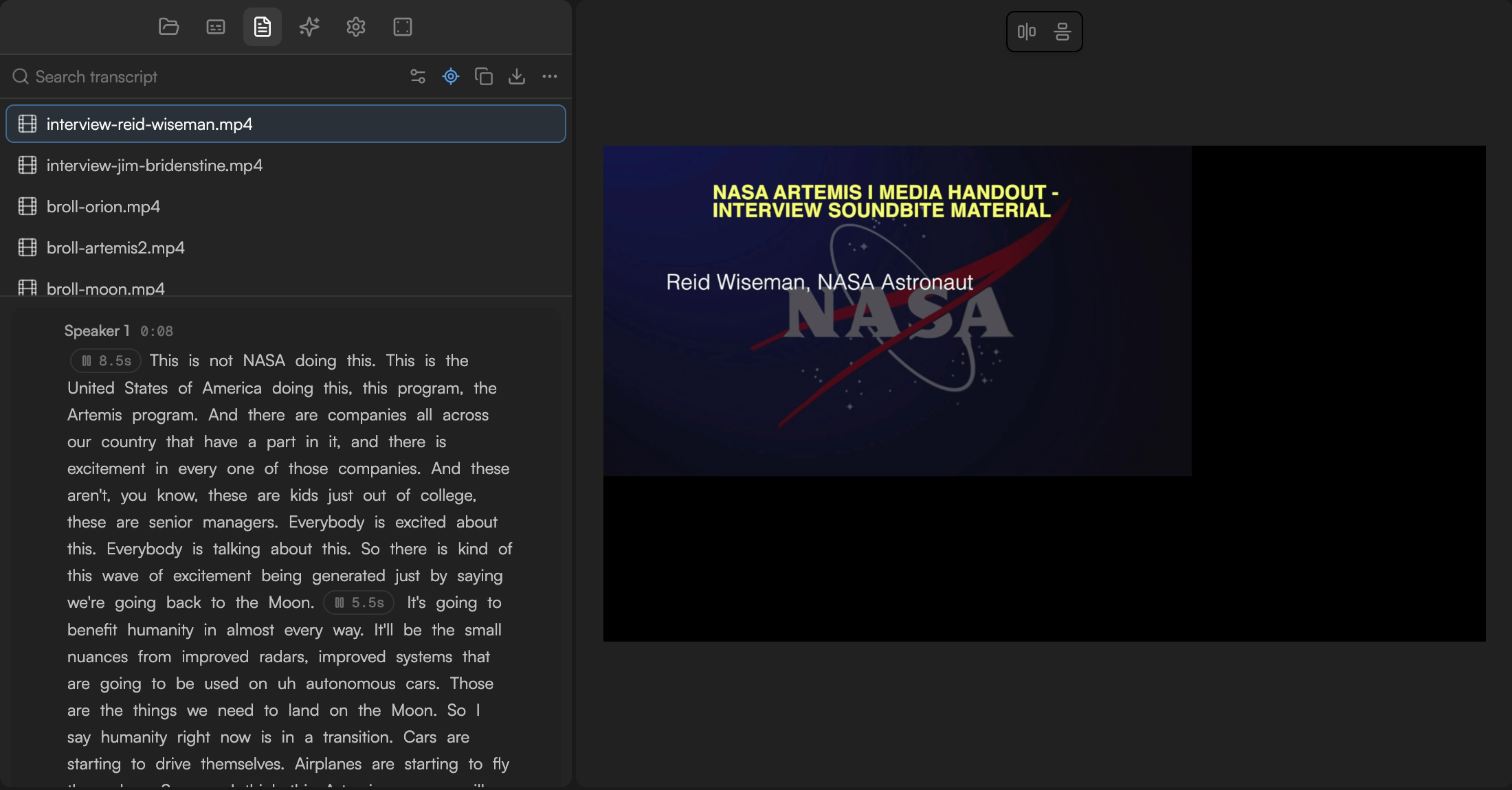Download the transcript
The image size is (1512, 790).
[517, 76]
